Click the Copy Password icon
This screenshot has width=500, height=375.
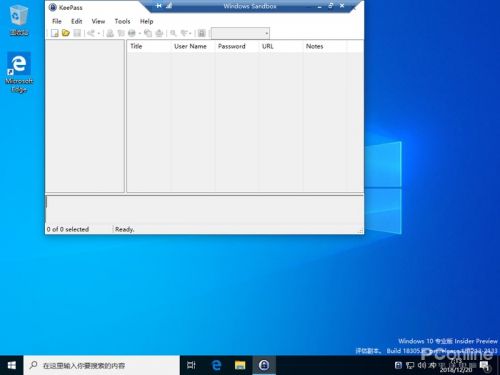(121, 33)
